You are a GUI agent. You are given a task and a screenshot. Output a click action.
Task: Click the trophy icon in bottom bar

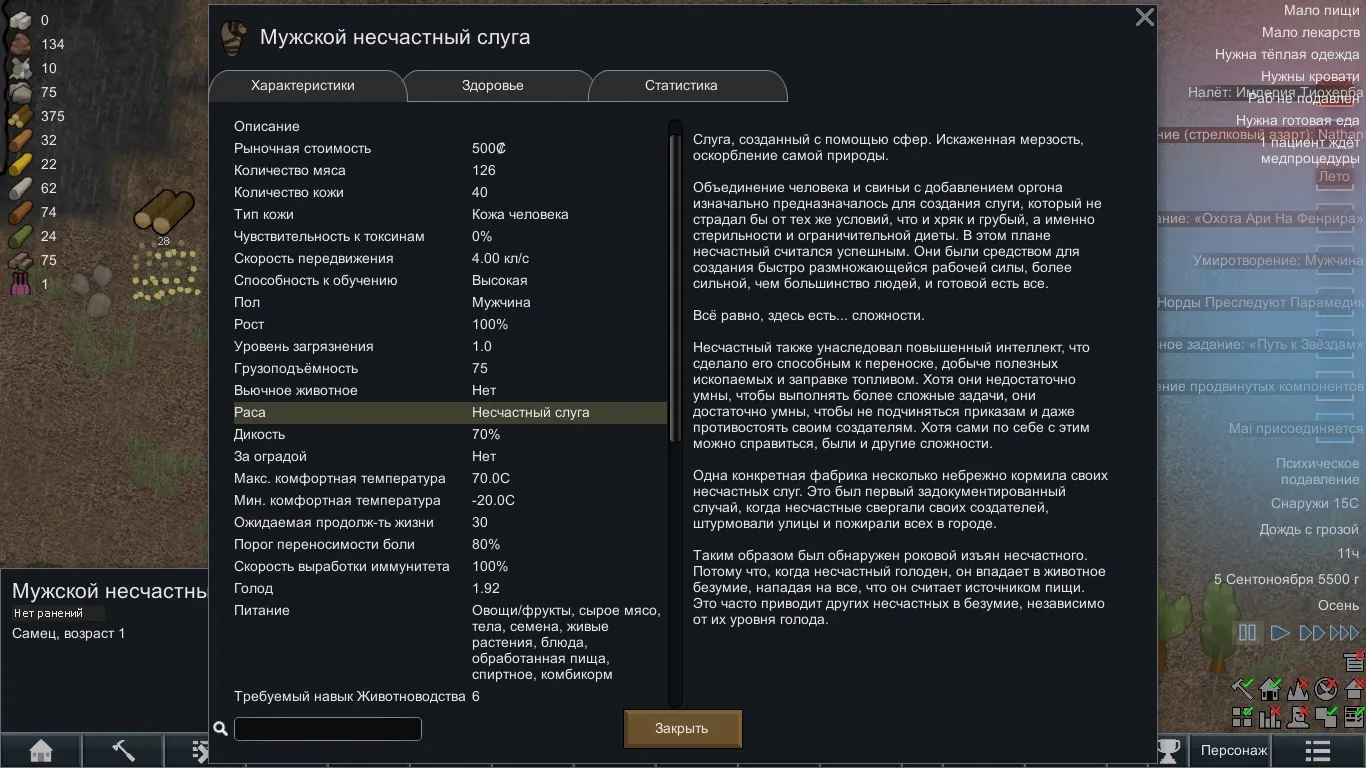[1167, 750]
